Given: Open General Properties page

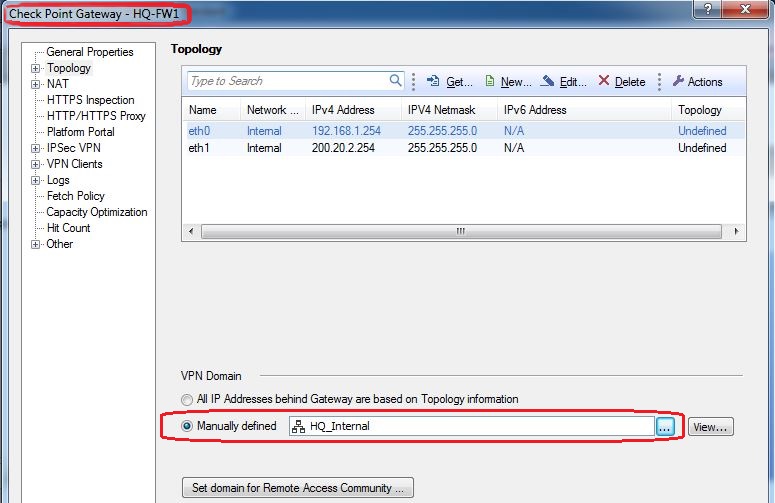Looking at the screenshot, I should [89, 52].
